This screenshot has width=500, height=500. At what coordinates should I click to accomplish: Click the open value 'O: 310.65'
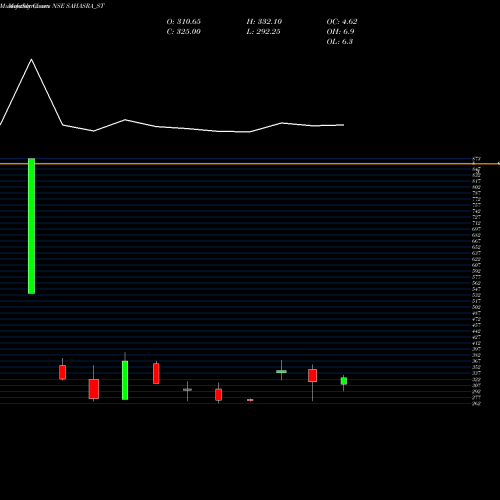click(x=184, y=22)
